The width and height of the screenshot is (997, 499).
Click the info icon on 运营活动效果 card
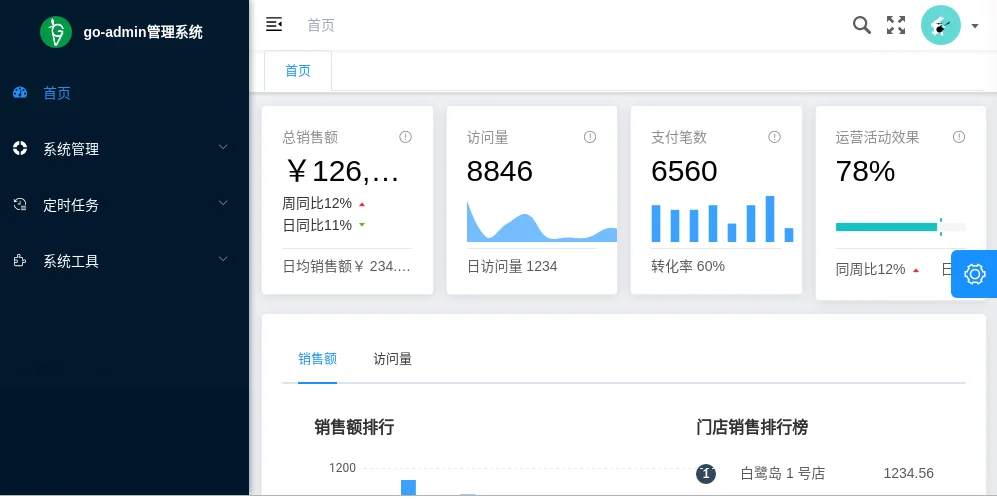(958, 137)
